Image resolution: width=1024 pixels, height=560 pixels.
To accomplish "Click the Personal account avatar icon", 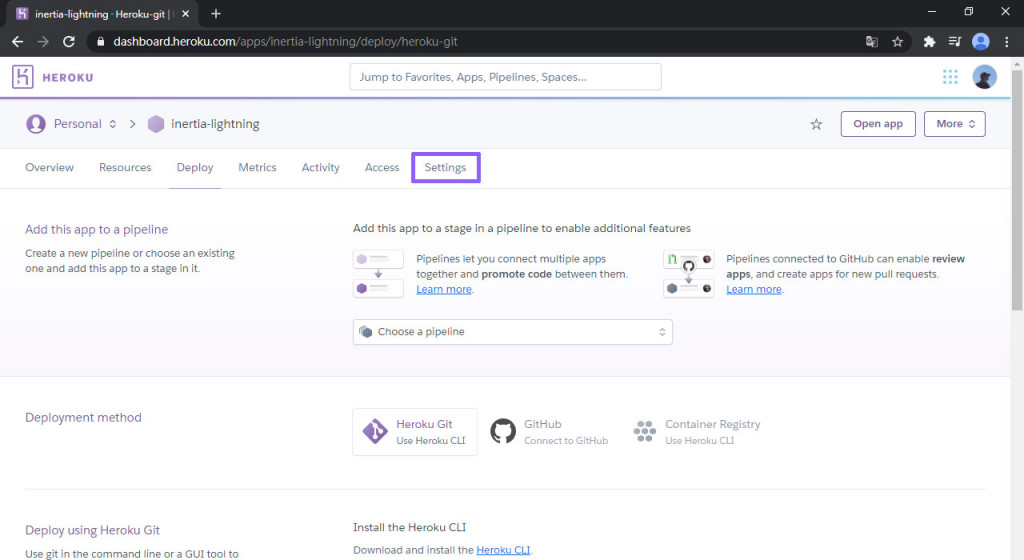I will point(36,124).
